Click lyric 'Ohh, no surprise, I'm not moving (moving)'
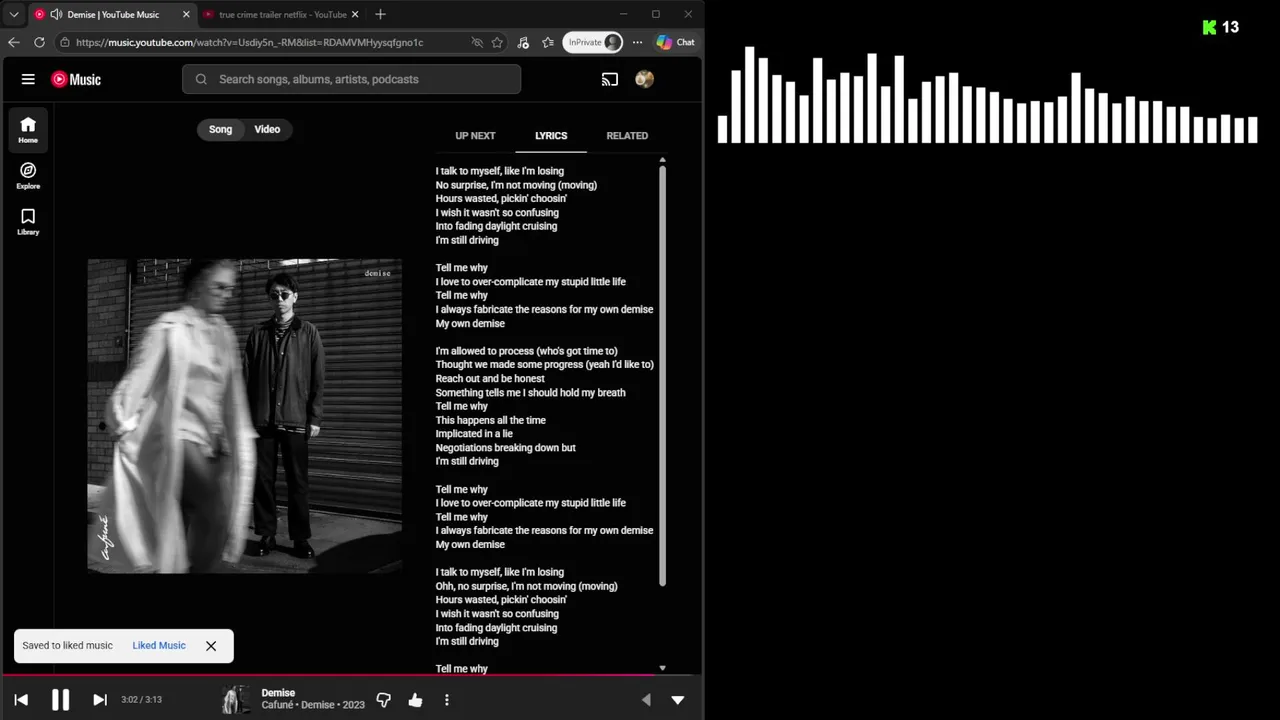1280x720 pixels. click(526, 586)
